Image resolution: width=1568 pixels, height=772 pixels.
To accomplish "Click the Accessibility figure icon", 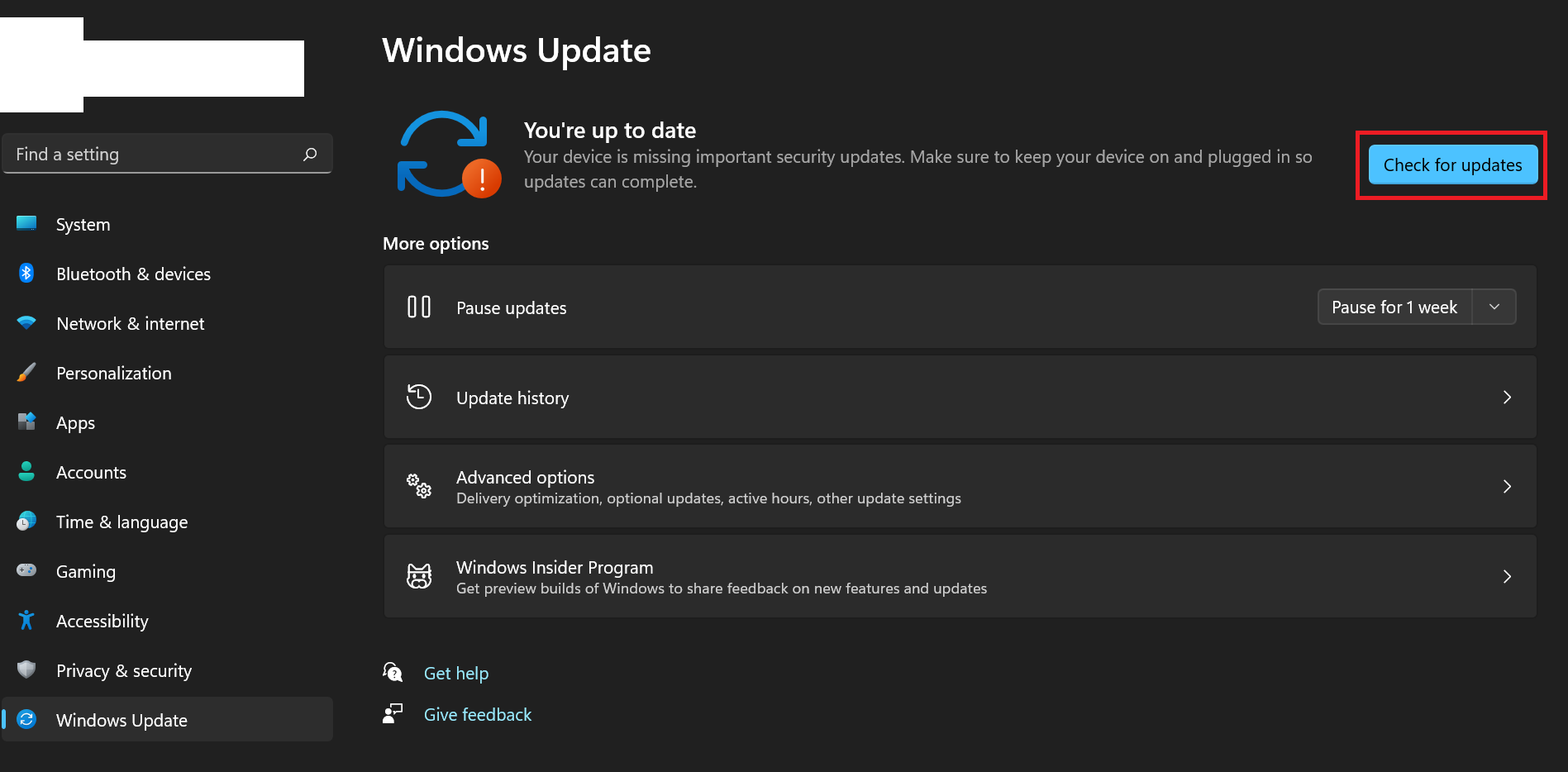I will [x=26, y=620].
